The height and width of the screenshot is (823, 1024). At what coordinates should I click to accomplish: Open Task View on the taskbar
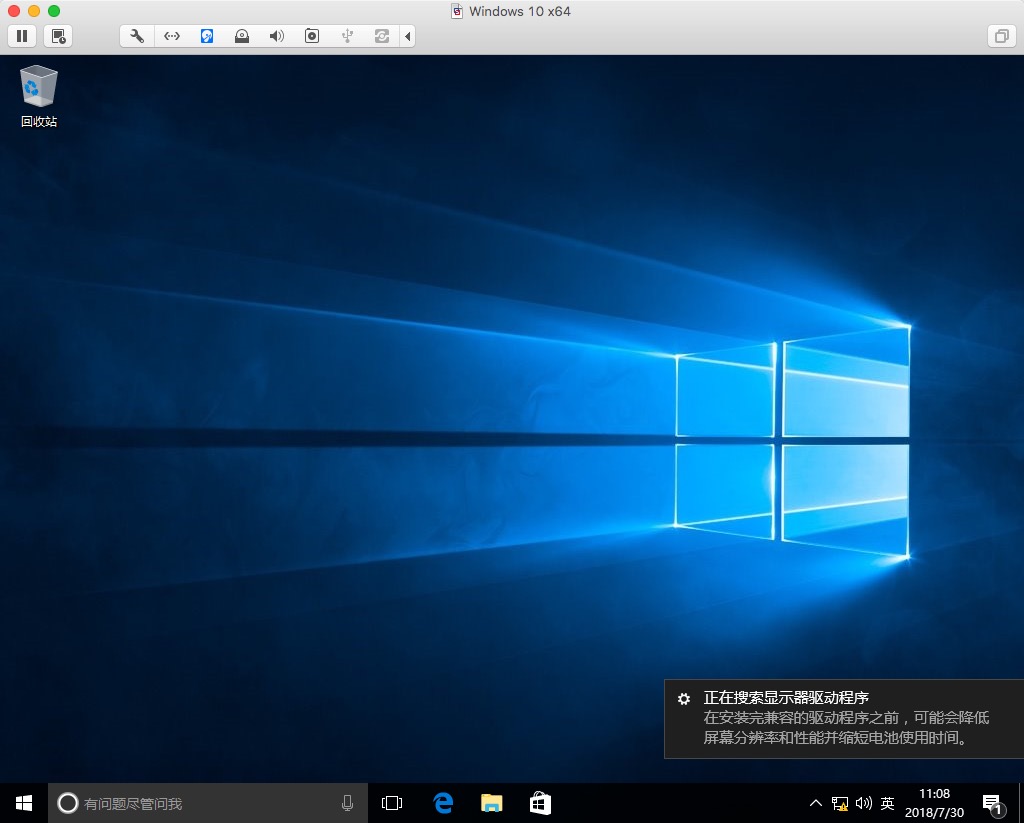(392, 803)
